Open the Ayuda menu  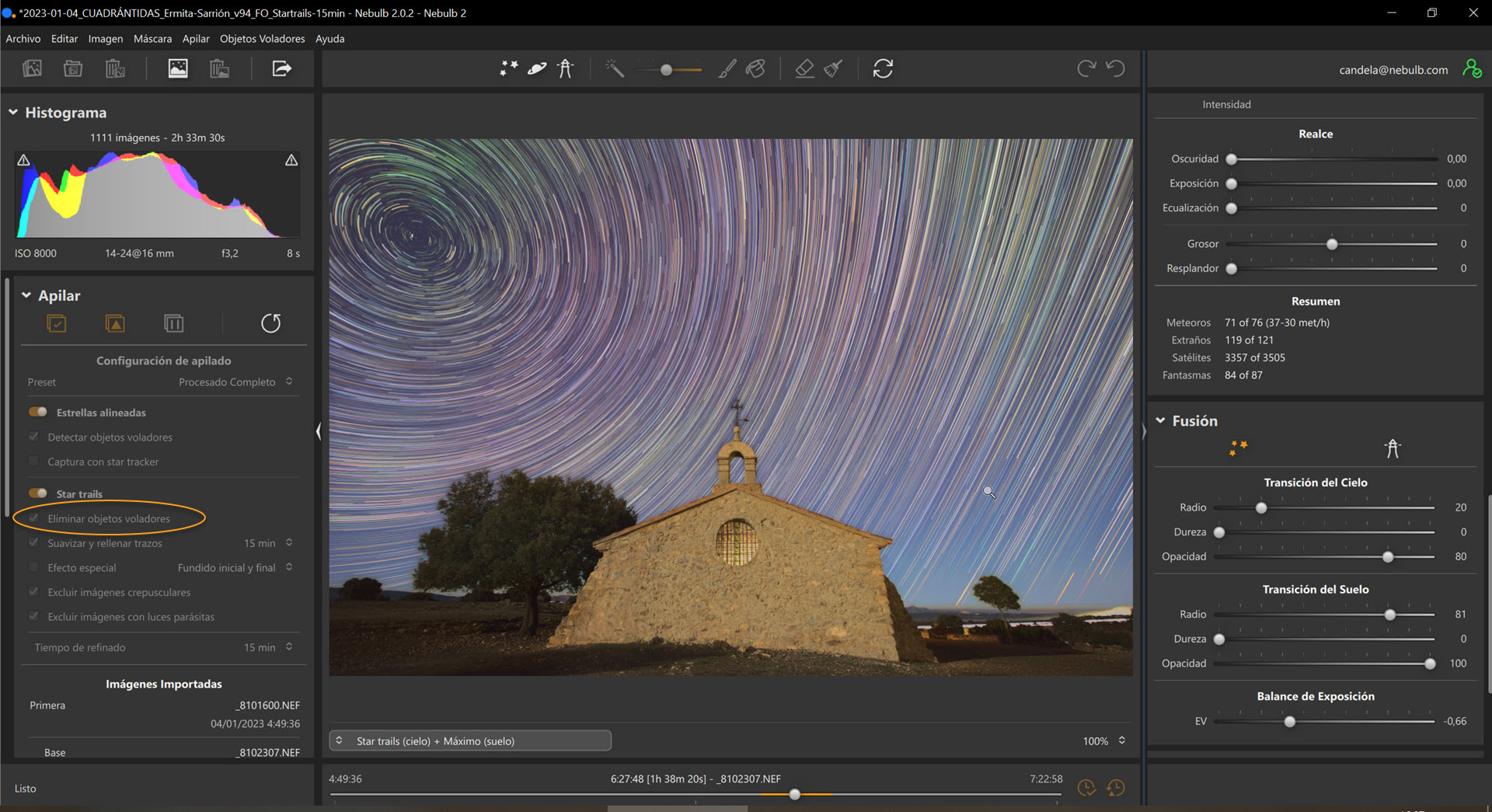pyautogui.click(x=330, y=38)
